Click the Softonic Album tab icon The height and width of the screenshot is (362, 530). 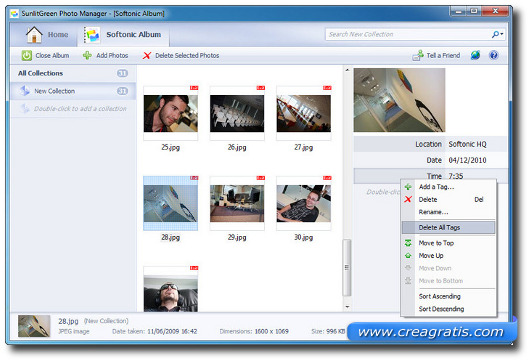92,35
